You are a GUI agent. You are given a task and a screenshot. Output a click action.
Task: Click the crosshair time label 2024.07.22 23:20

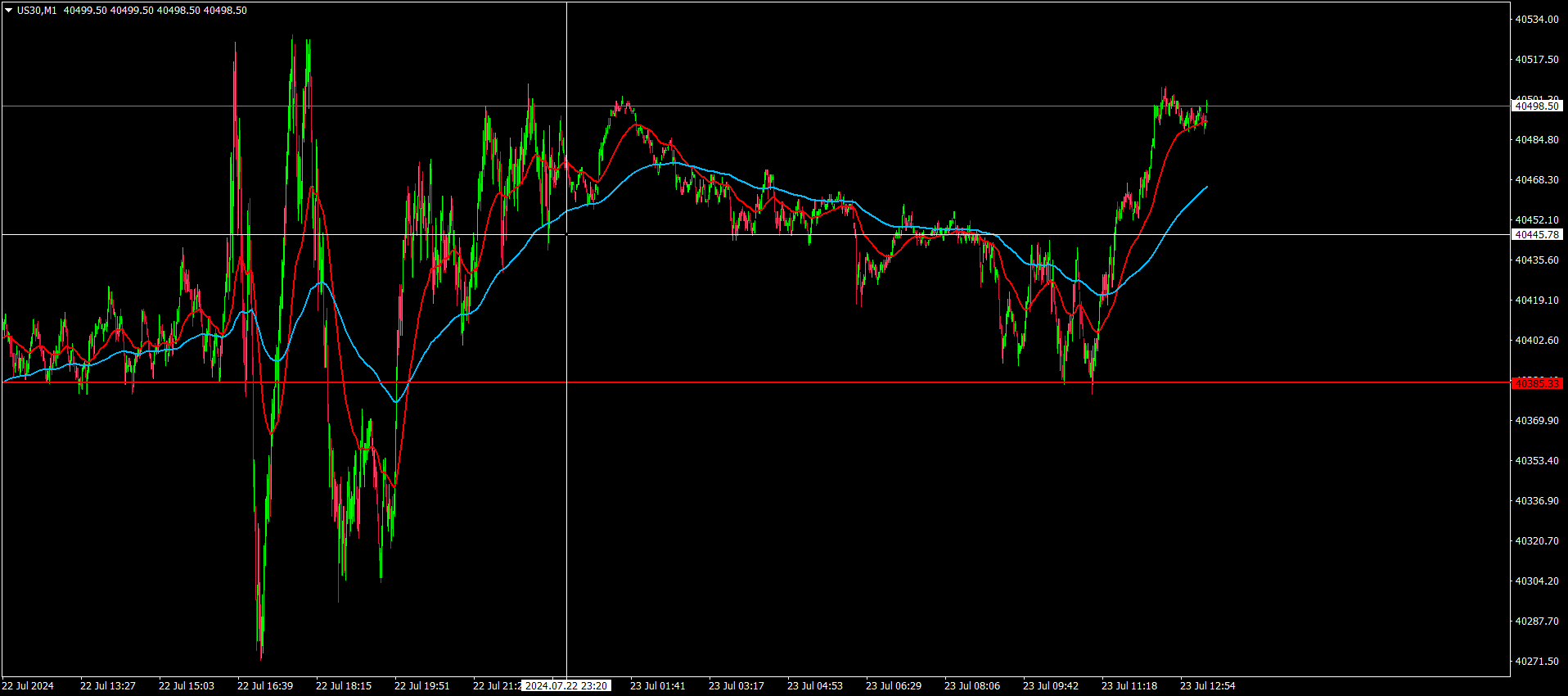[566, 686]
